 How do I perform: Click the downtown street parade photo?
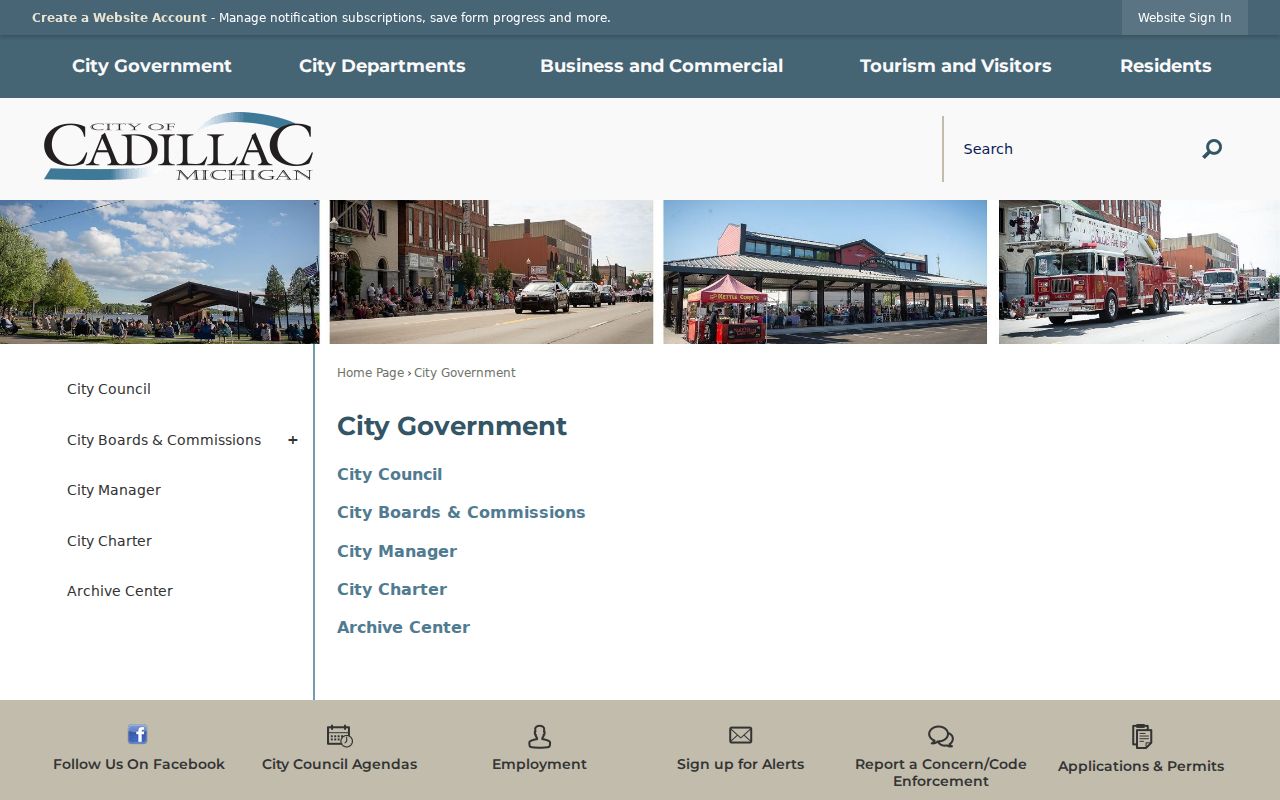tap(491, 272)
